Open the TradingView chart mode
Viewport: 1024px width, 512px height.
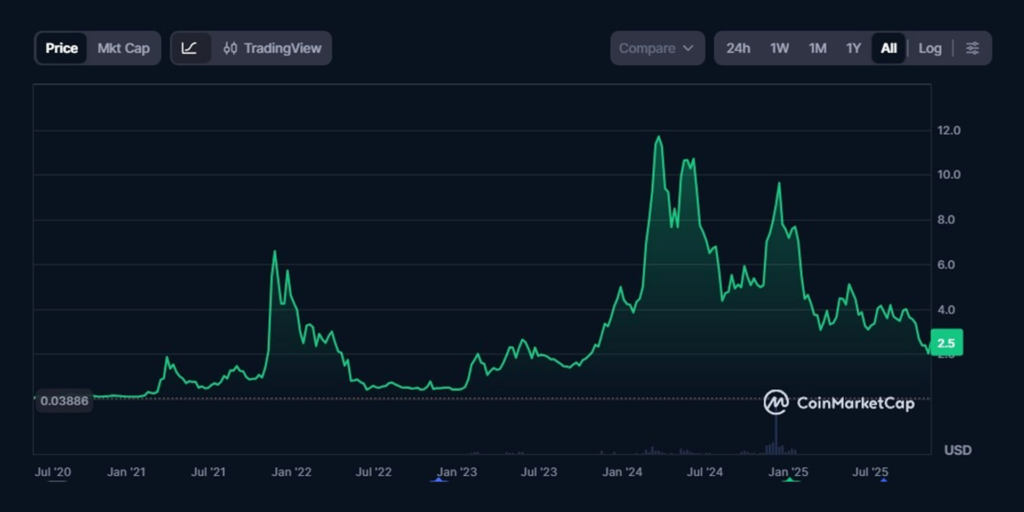(x=272, y=48)
